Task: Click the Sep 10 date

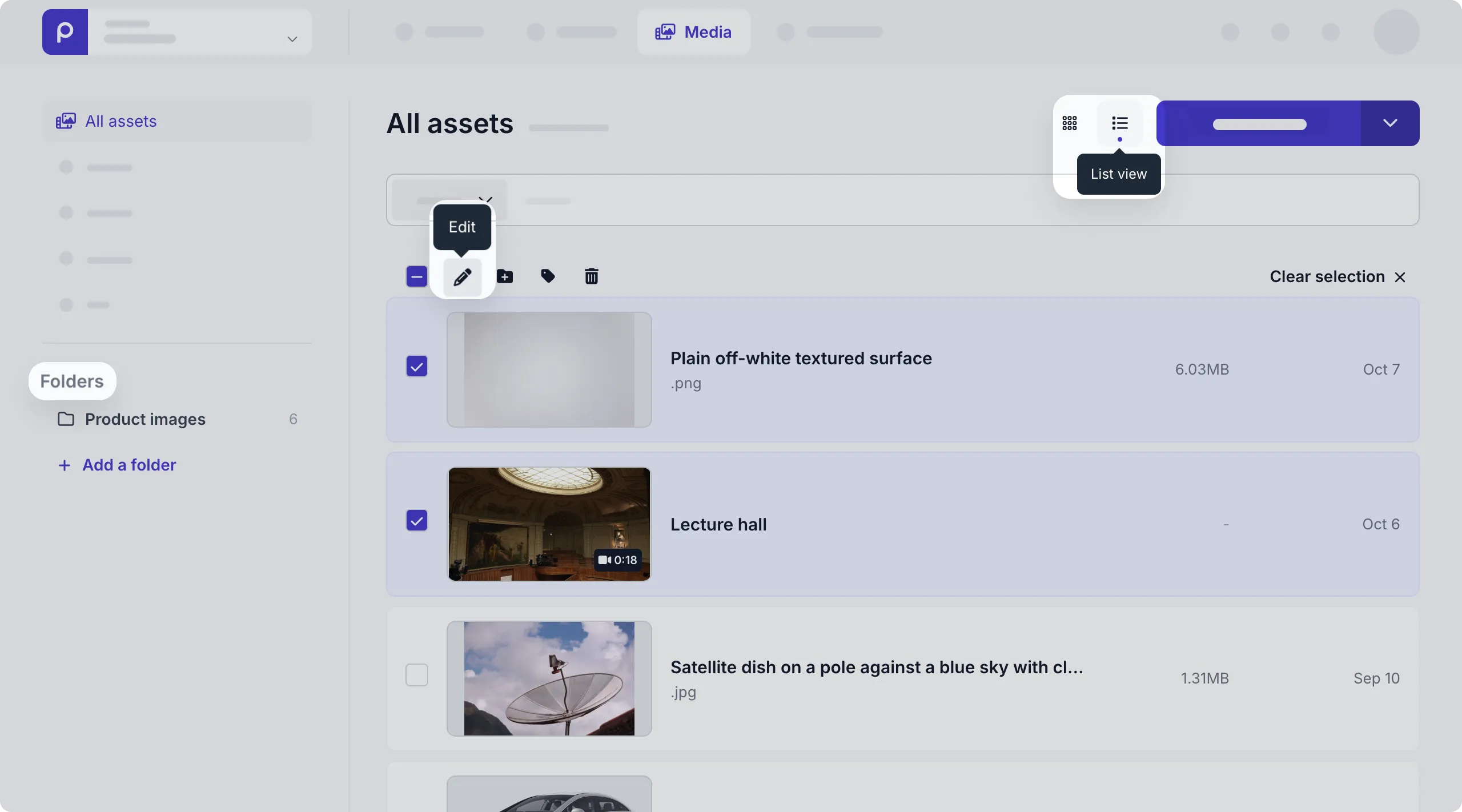Action: tap(1377, 678)
